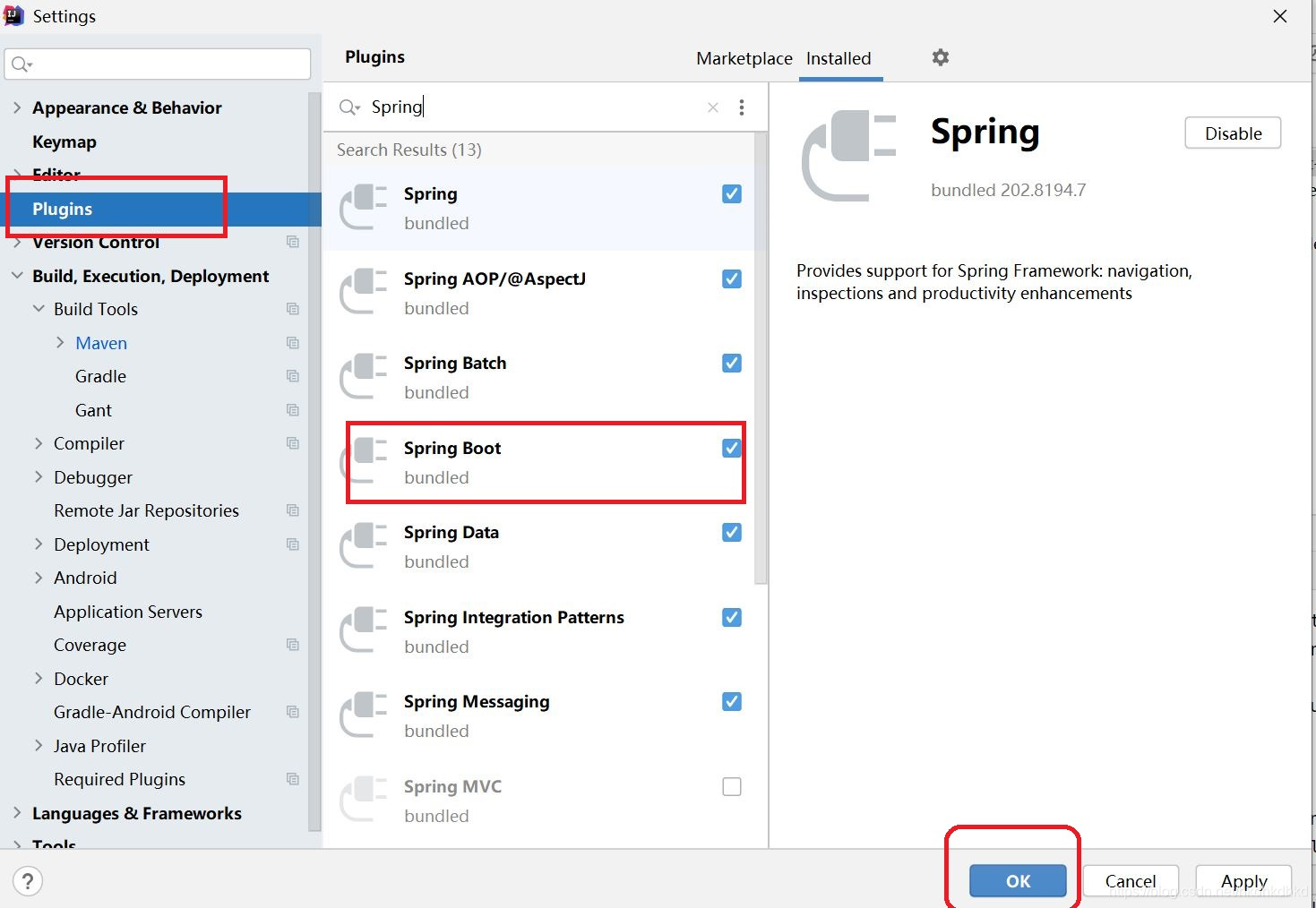Switch to the Marketplace tab
The image size is (1316, 908).
coord(744,58)
